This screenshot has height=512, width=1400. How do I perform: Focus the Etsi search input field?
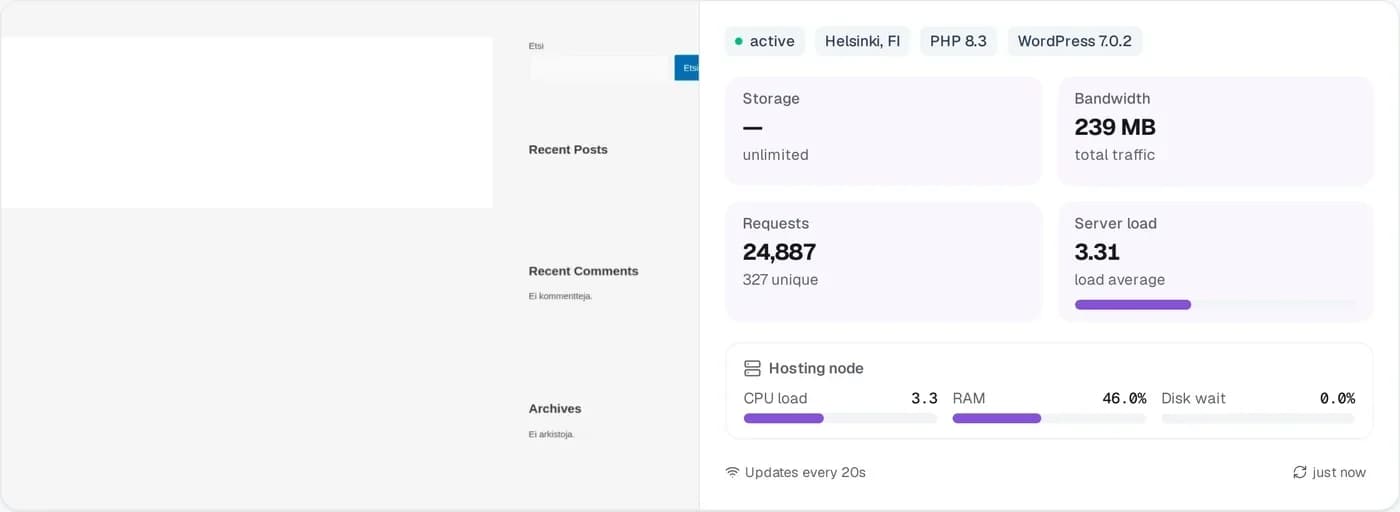(x=600, y=68)
